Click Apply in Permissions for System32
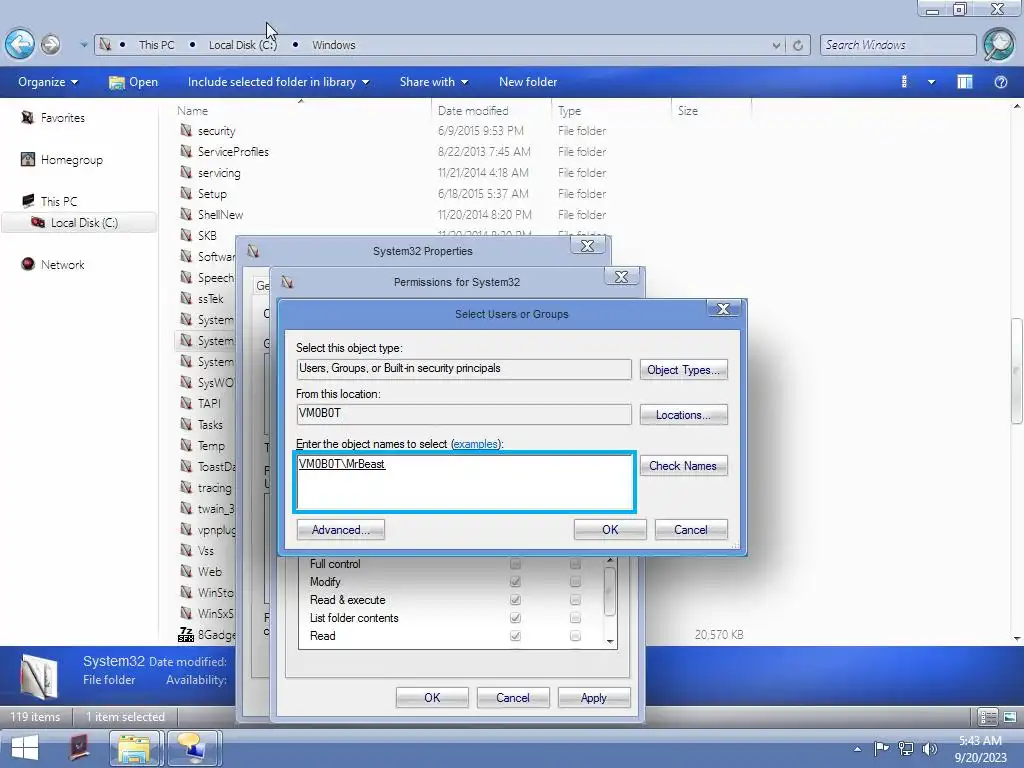The image size is (1024, 768). [x=594, y=697]
